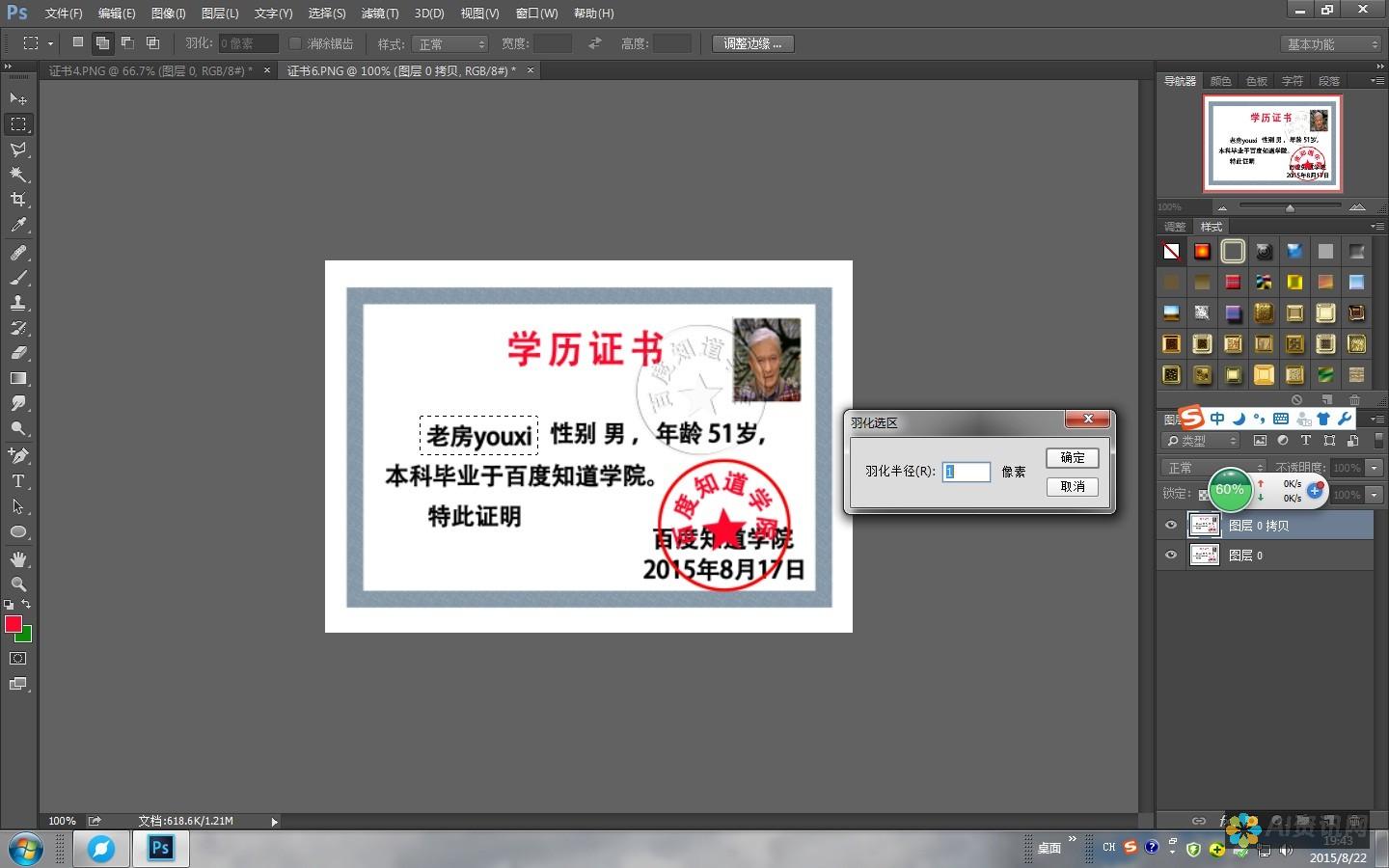
Task: Choose 'Intersect with selection' mode in options bar
Action: coord(152,42)
